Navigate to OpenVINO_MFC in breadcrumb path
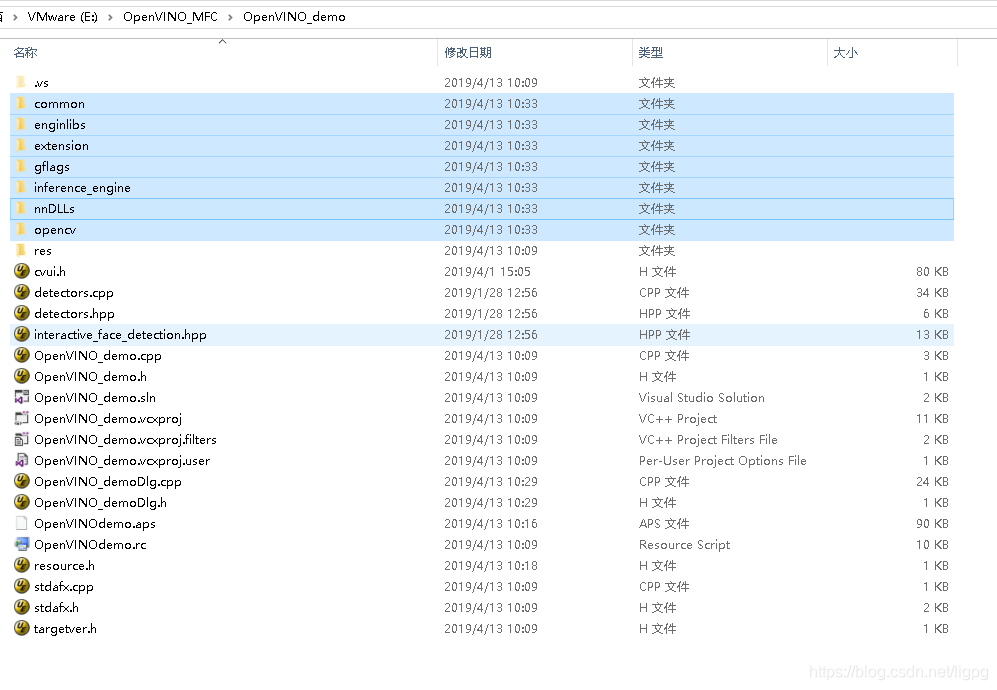 tap(170, 17)
